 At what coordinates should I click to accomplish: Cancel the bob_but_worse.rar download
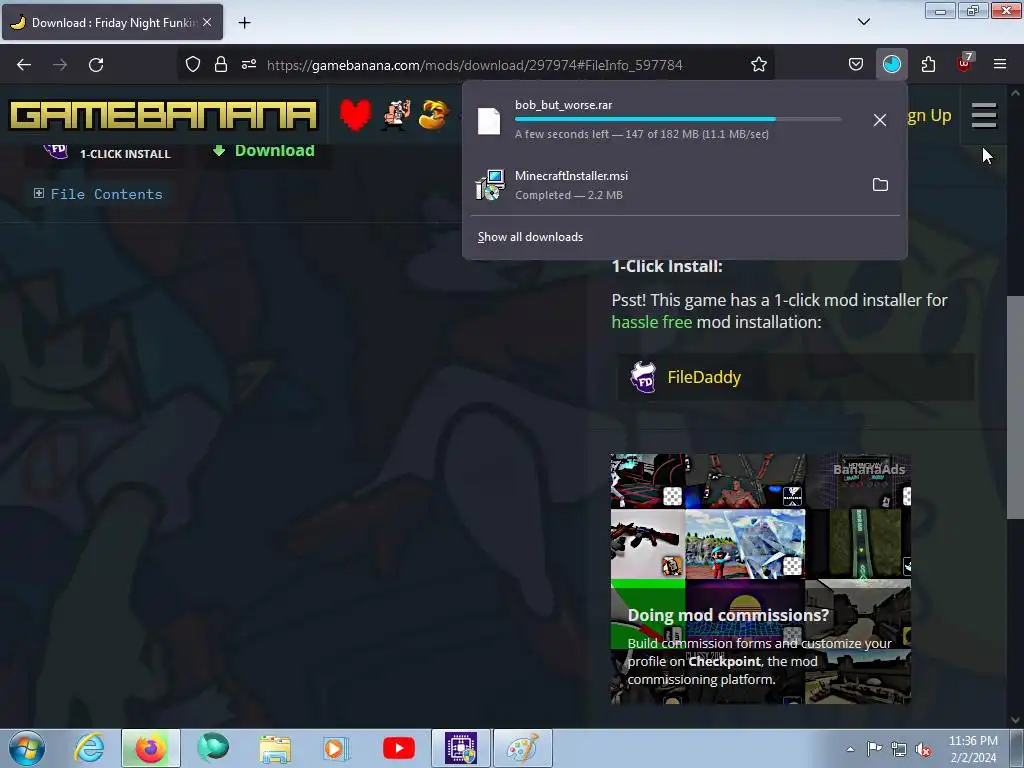[880, 120]
